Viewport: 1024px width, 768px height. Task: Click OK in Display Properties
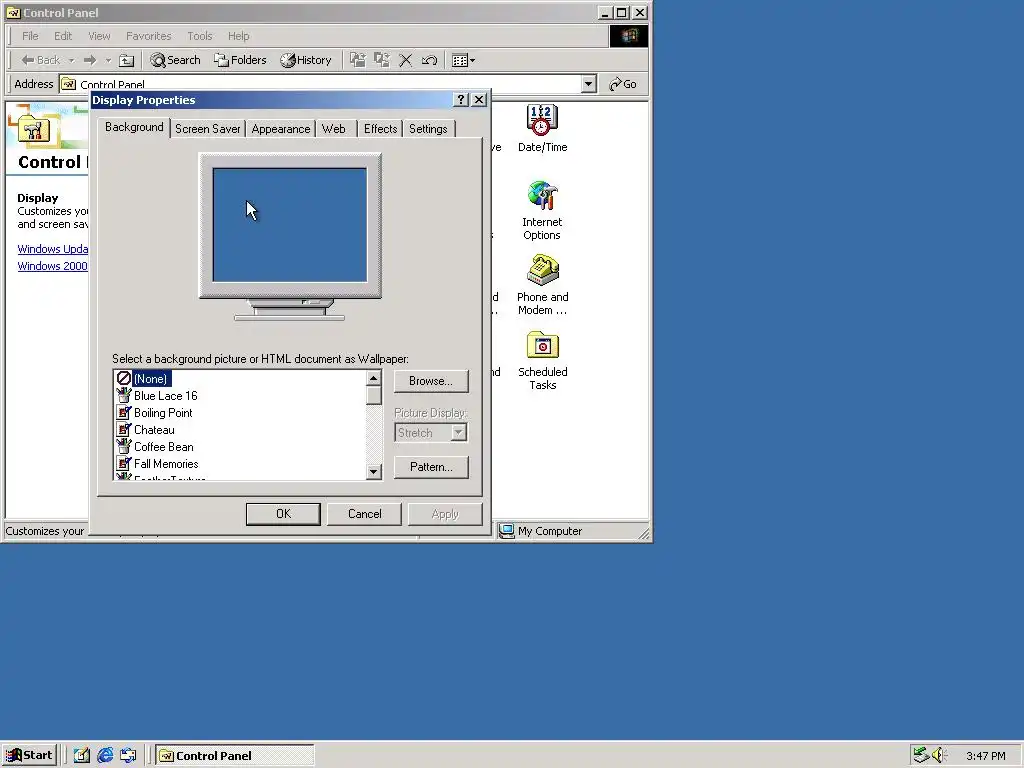(x=283, y=514)
